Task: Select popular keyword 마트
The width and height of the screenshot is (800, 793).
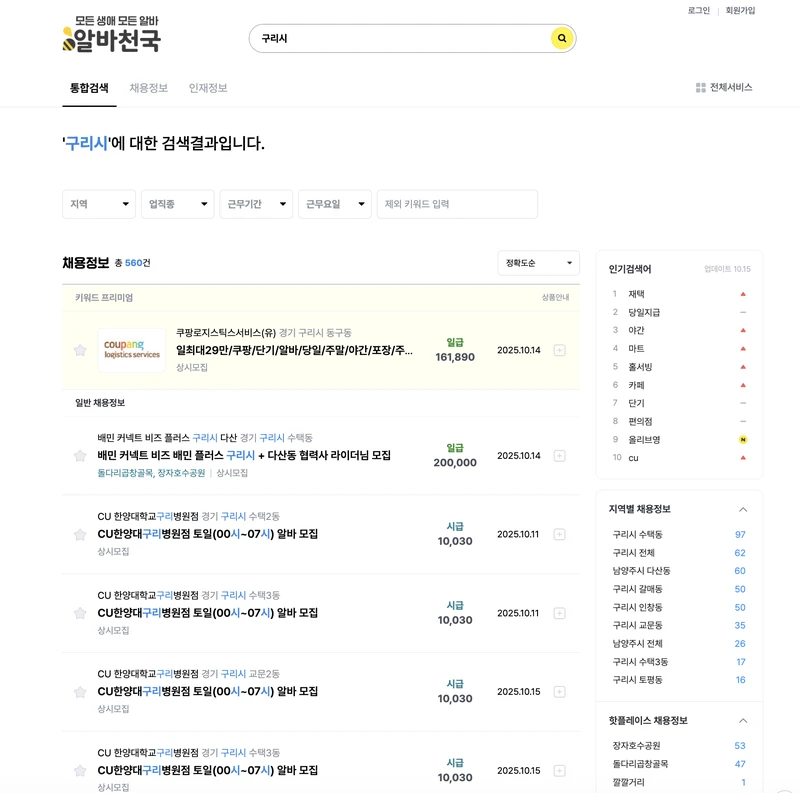Action: click(x=636, y=349)
